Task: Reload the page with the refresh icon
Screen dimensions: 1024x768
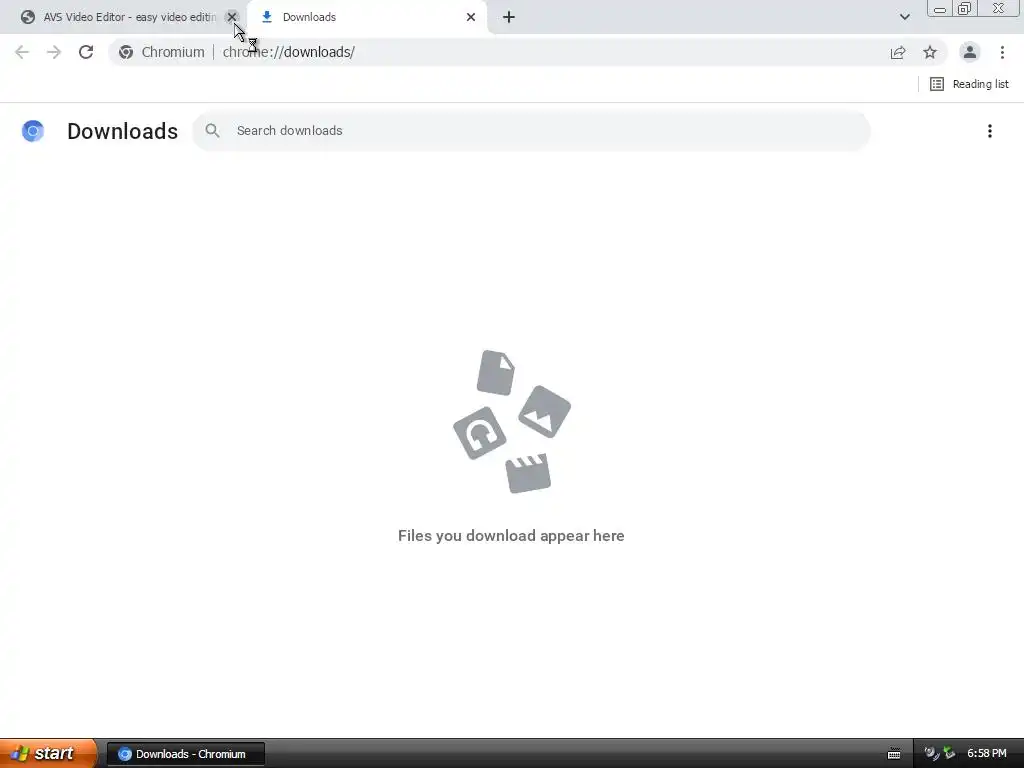Action: click(86, 52)
